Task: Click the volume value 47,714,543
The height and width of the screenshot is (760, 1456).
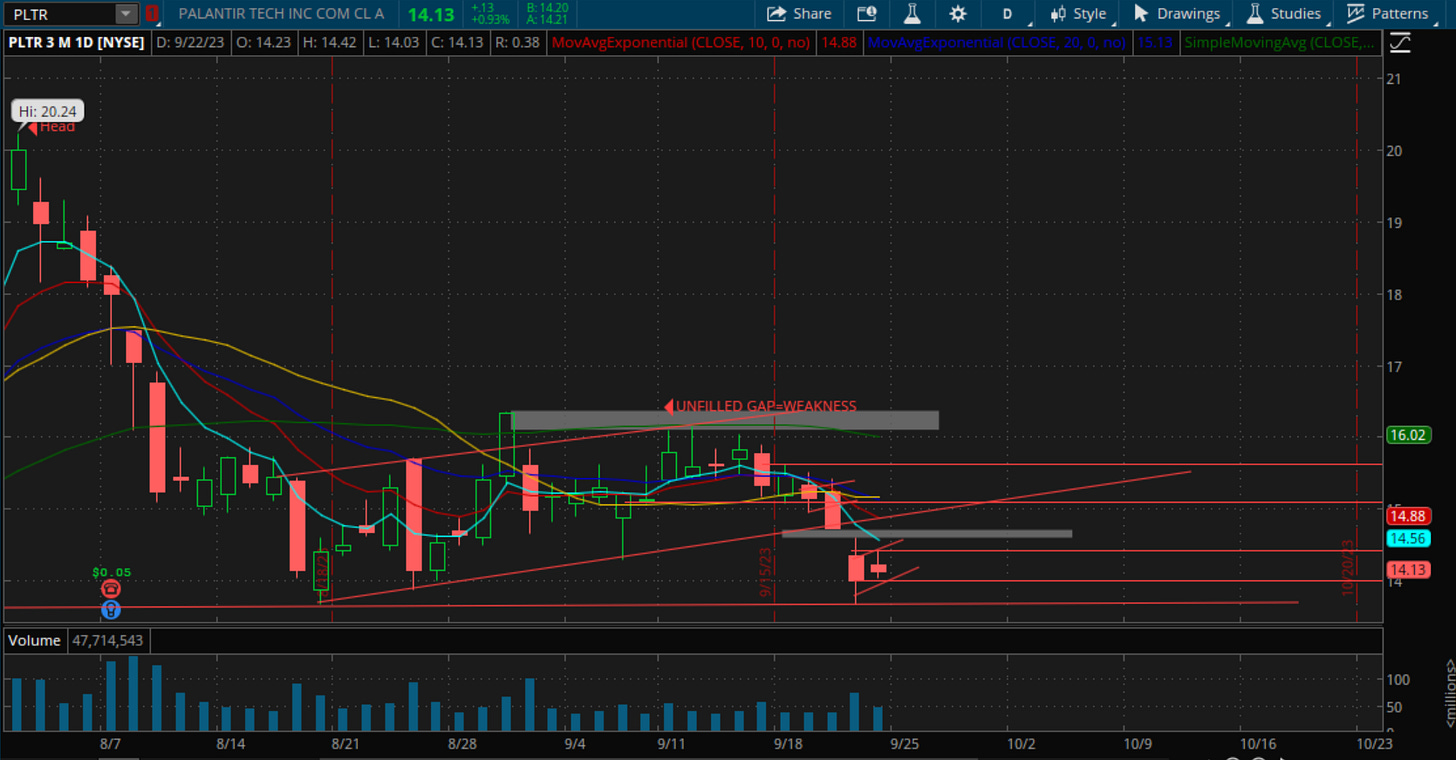Action: 107,640
